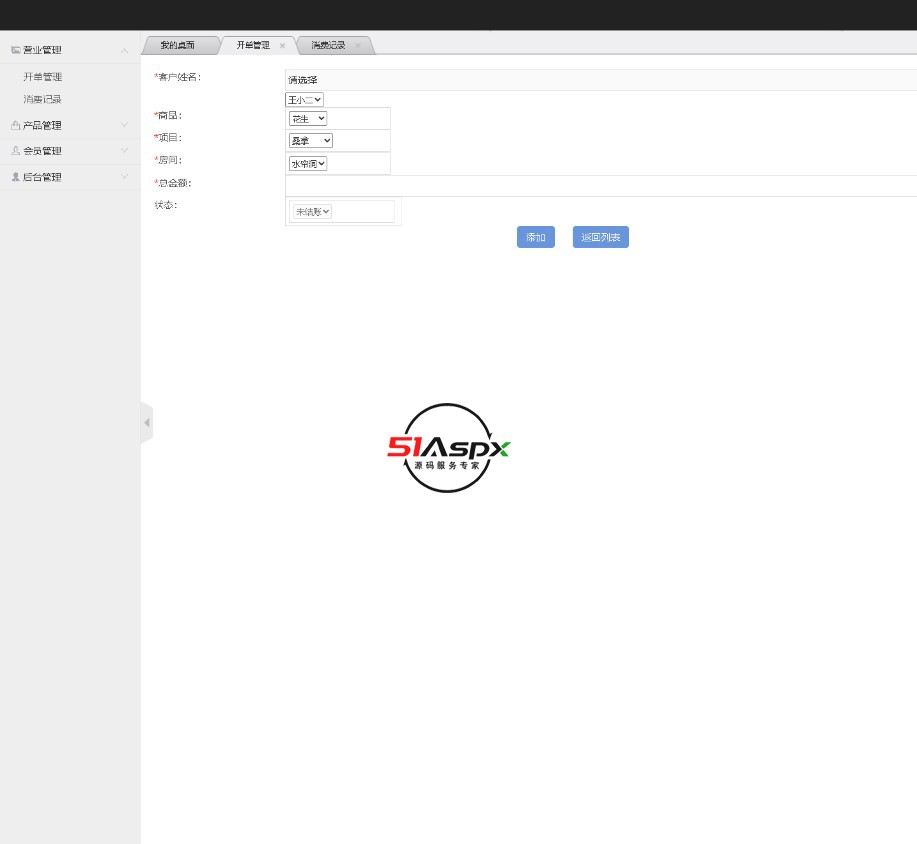Open 消费记录 in the sidebar
Screen dimensions: 917x844
click(x=43, y=99)
